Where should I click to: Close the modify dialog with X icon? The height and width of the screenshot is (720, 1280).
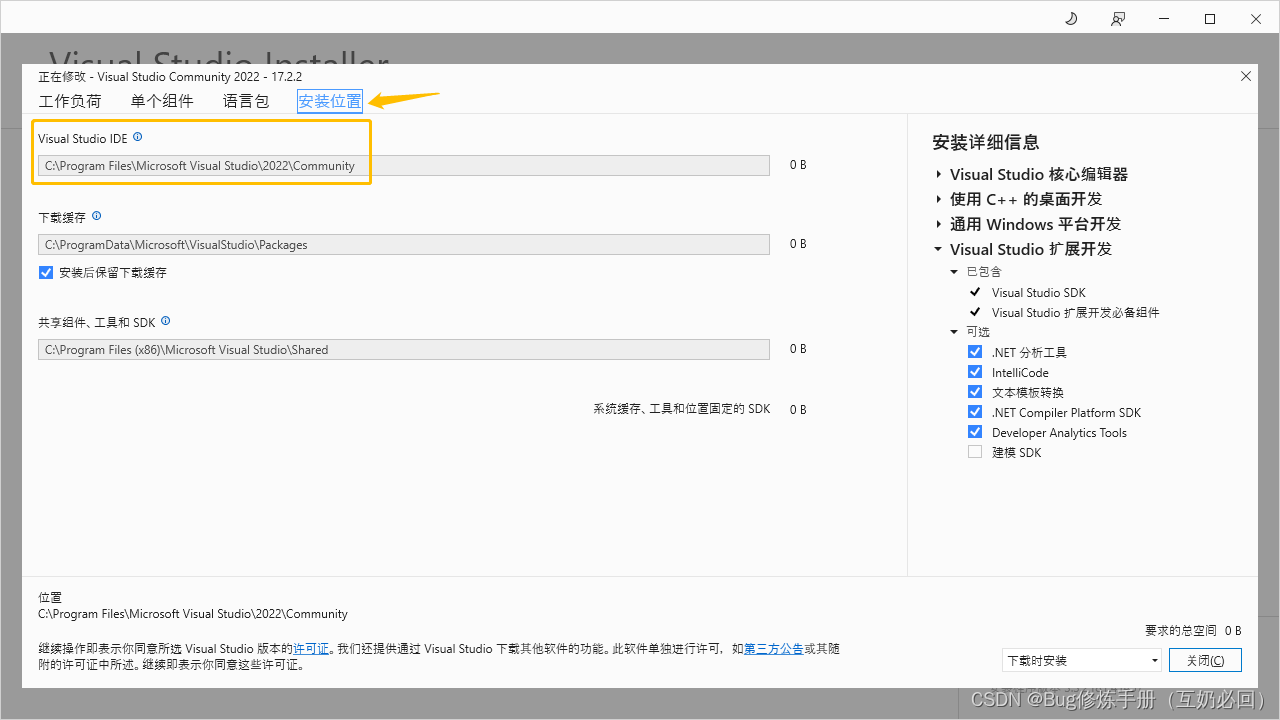(1246, 76)
